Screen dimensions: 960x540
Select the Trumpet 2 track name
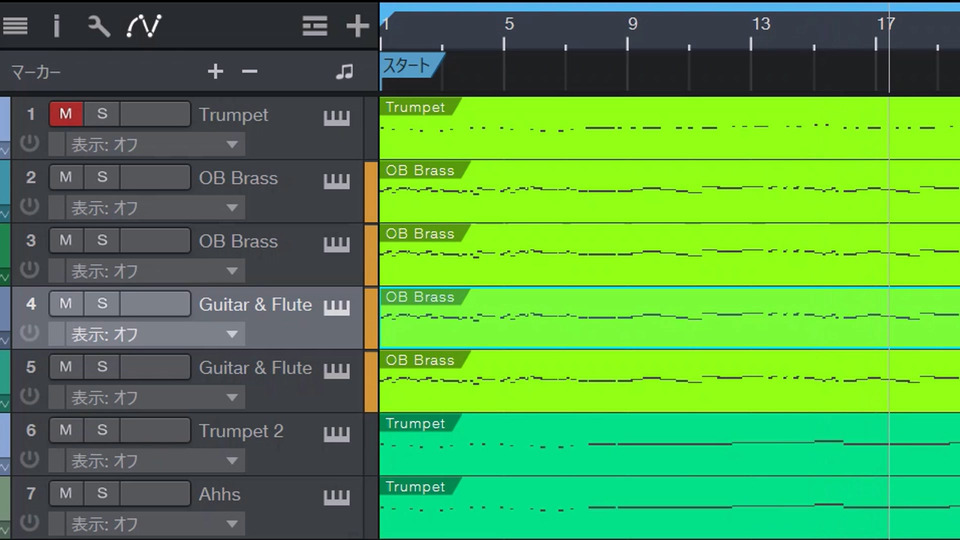[x=241, y=431]
